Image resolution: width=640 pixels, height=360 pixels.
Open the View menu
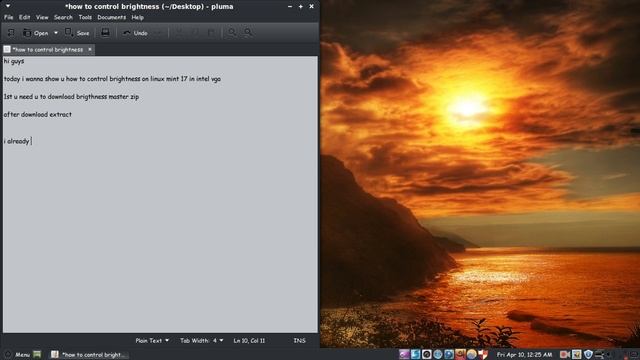(42, 17)
